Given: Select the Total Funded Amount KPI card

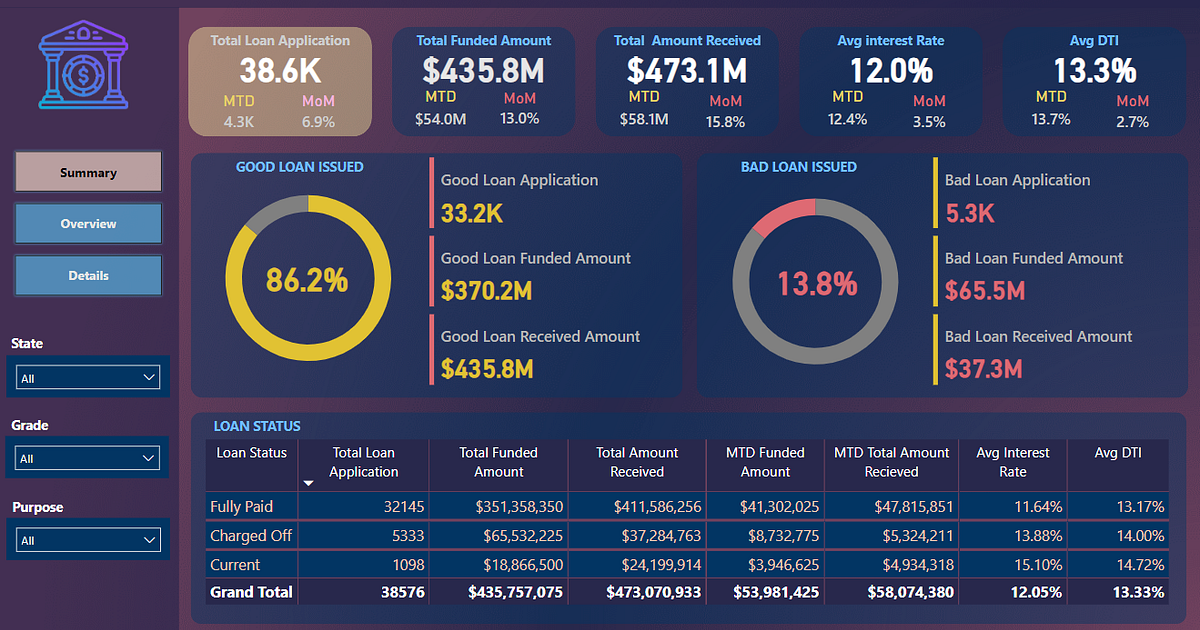Looking at the screenshot, I should pyautogui.click(x=483, y=80).
